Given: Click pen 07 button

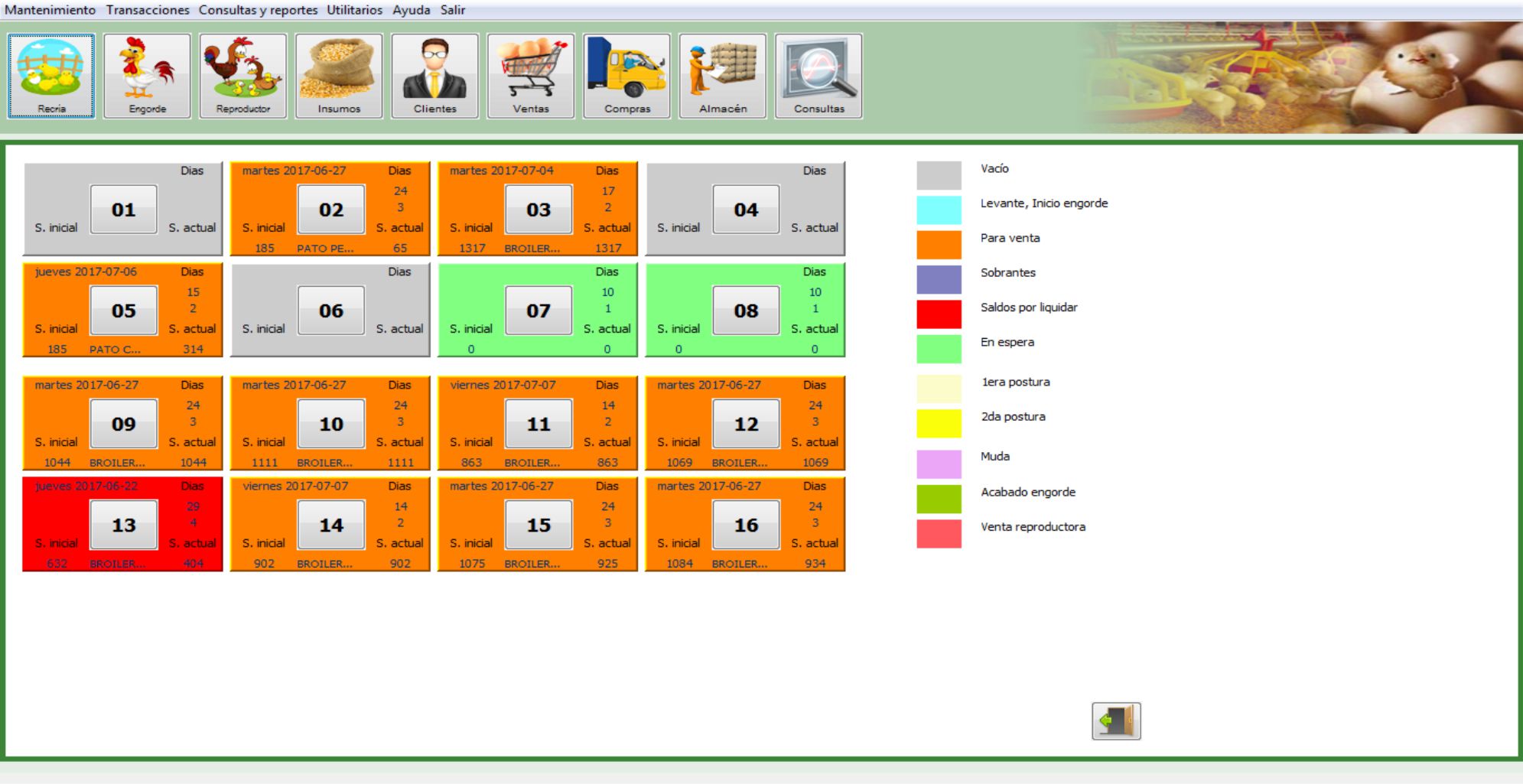Looking at the screenshot, I should point(539,311).
